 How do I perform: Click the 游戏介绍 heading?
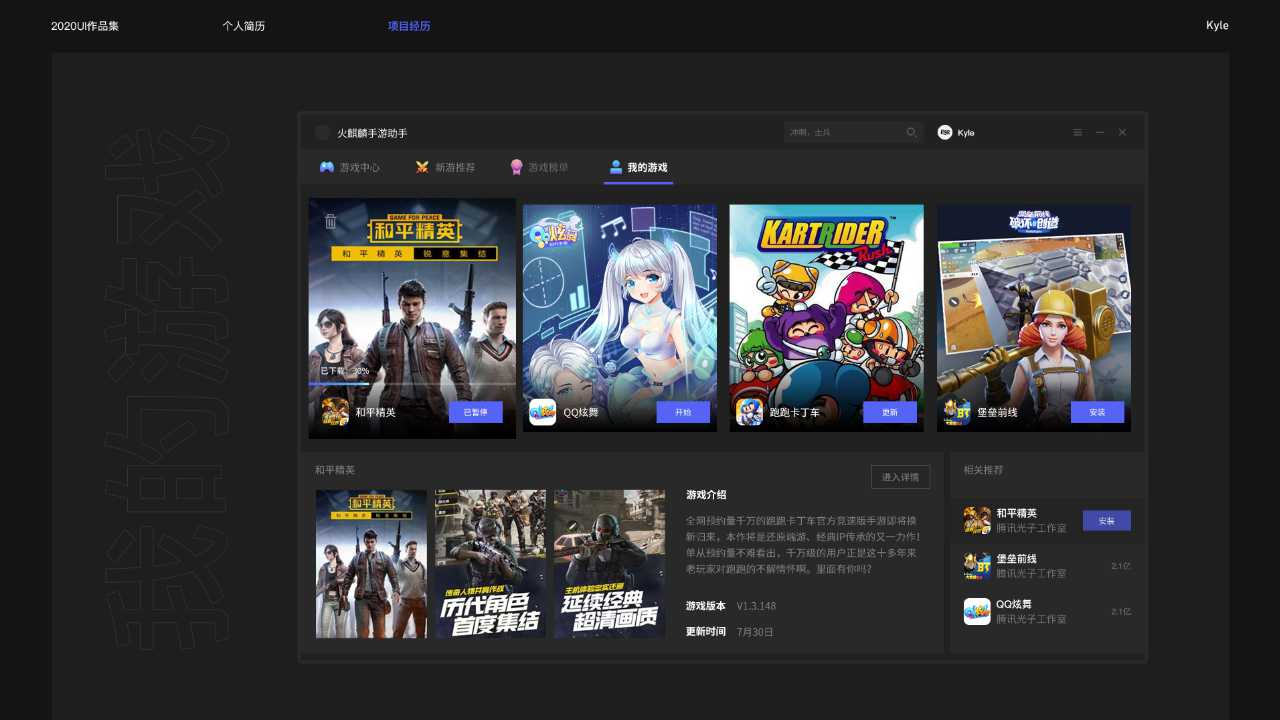(707, 495)
